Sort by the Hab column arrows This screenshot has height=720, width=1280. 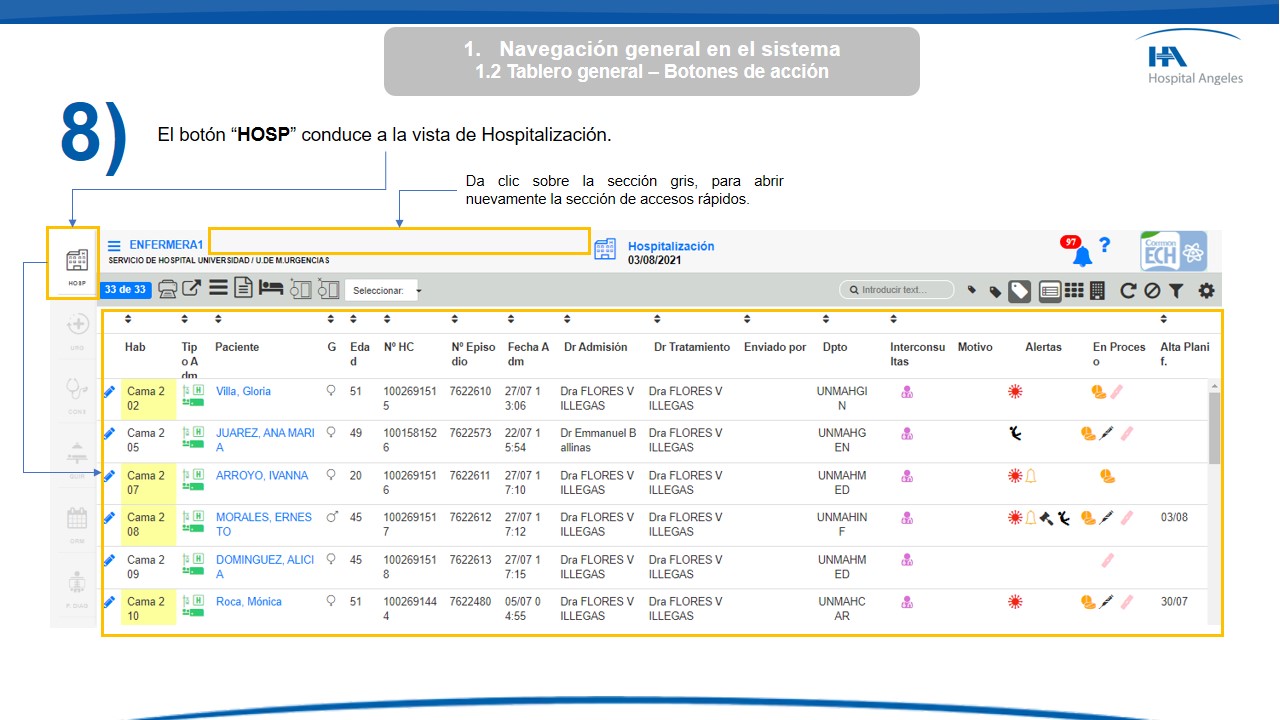[129, 320]
